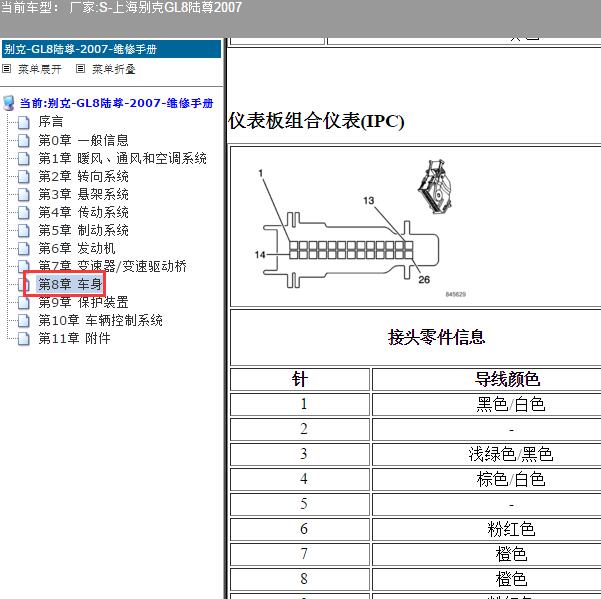Click the 接头零件信息 table title

pyautogui.click(x=437, y=337)
